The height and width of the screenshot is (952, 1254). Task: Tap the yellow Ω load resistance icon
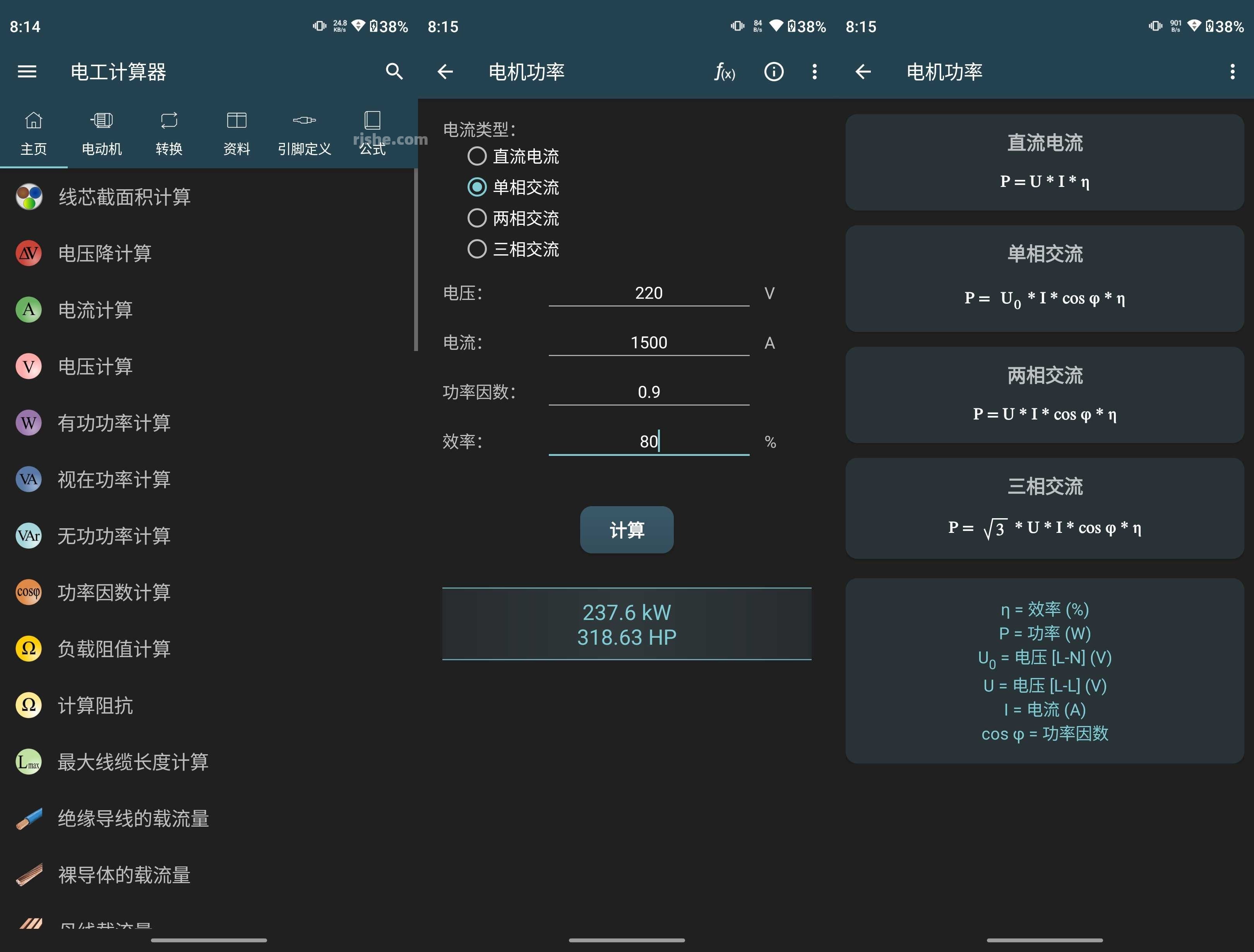point(28,649)
